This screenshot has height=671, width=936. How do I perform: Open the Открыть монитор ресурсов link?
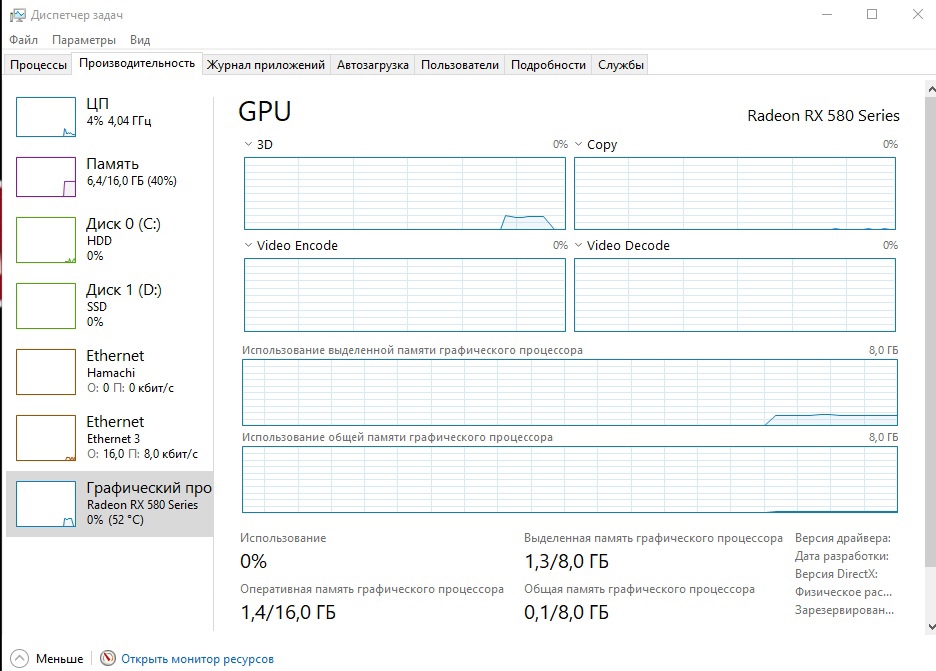click(x=197, y=659)
